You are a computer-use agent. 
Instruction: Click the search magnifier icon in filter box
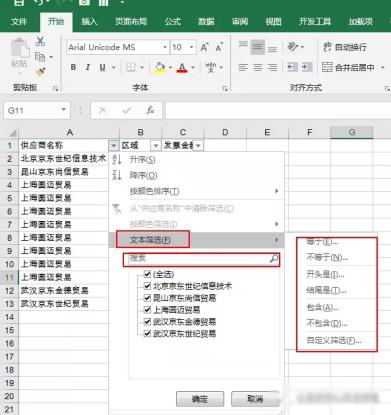(273, 259)
